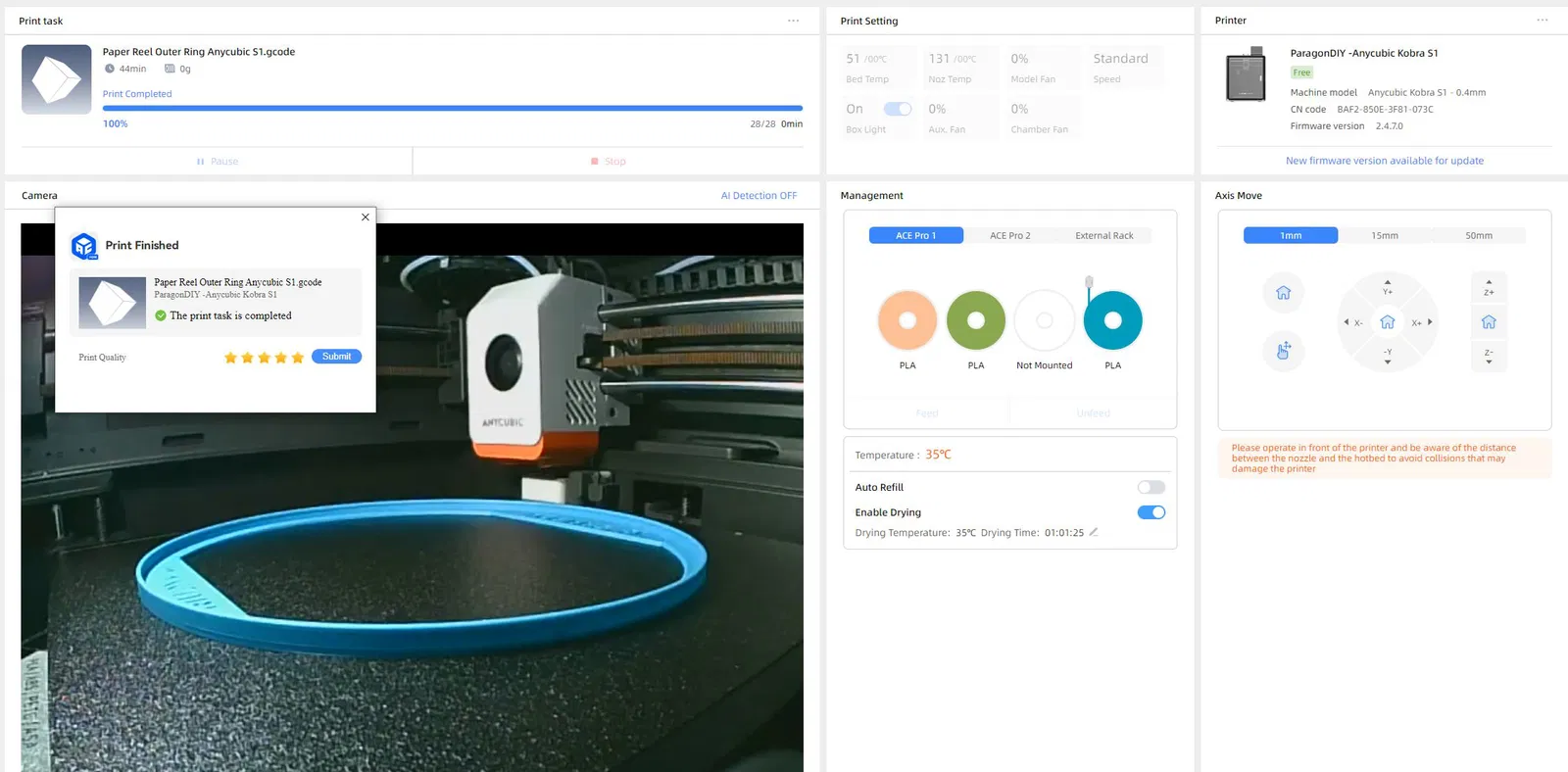Click the Bed Temp setting value
Image resolution: width=1568 pixels, height=772 pixels.
click(x=878, y=68)
